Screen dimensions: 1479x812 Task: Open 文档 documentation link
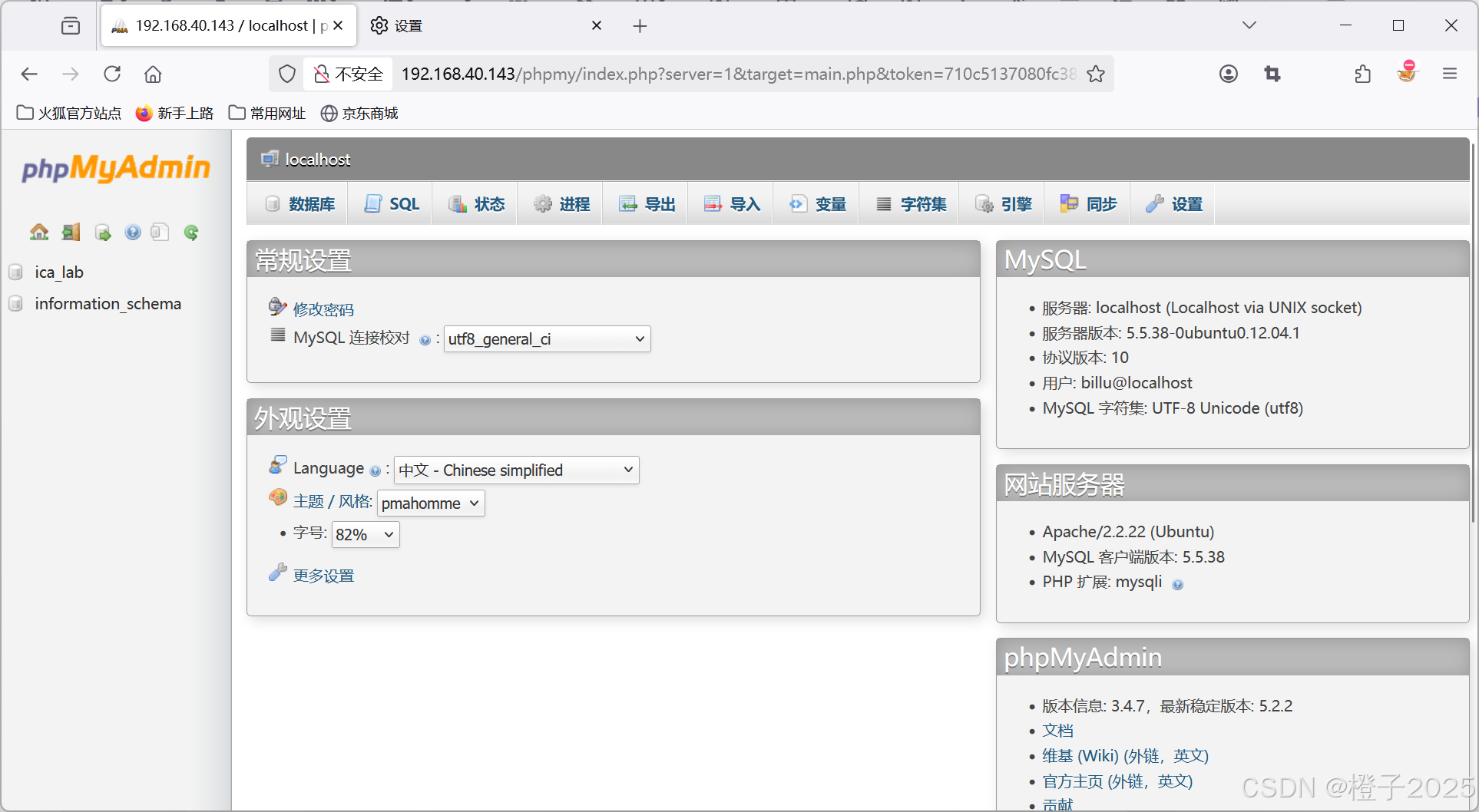(1058, 731)
